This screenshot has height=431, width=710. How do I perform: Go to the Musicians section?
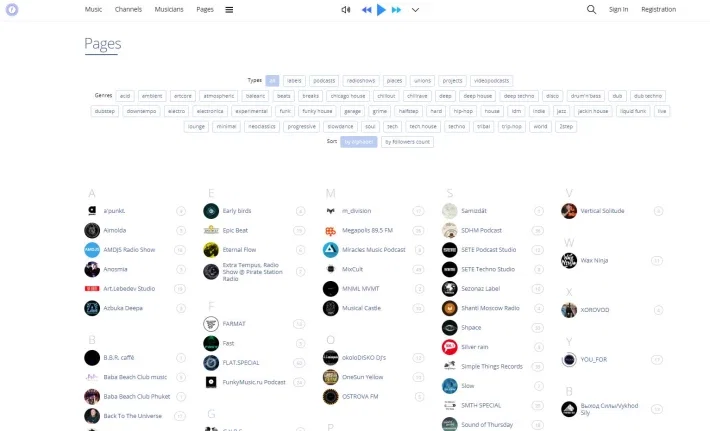[x=169, y=9]
